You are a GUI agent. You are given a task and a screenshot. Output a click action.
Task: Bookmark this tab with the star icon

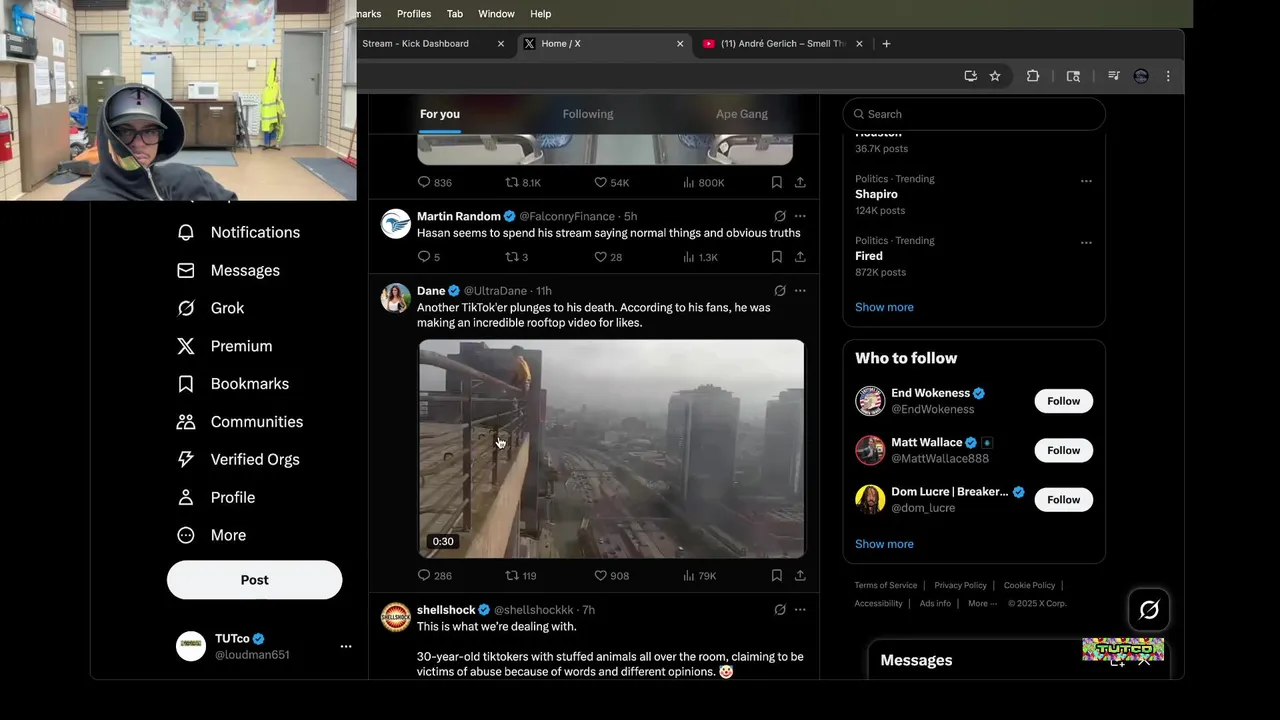point(995,76)
